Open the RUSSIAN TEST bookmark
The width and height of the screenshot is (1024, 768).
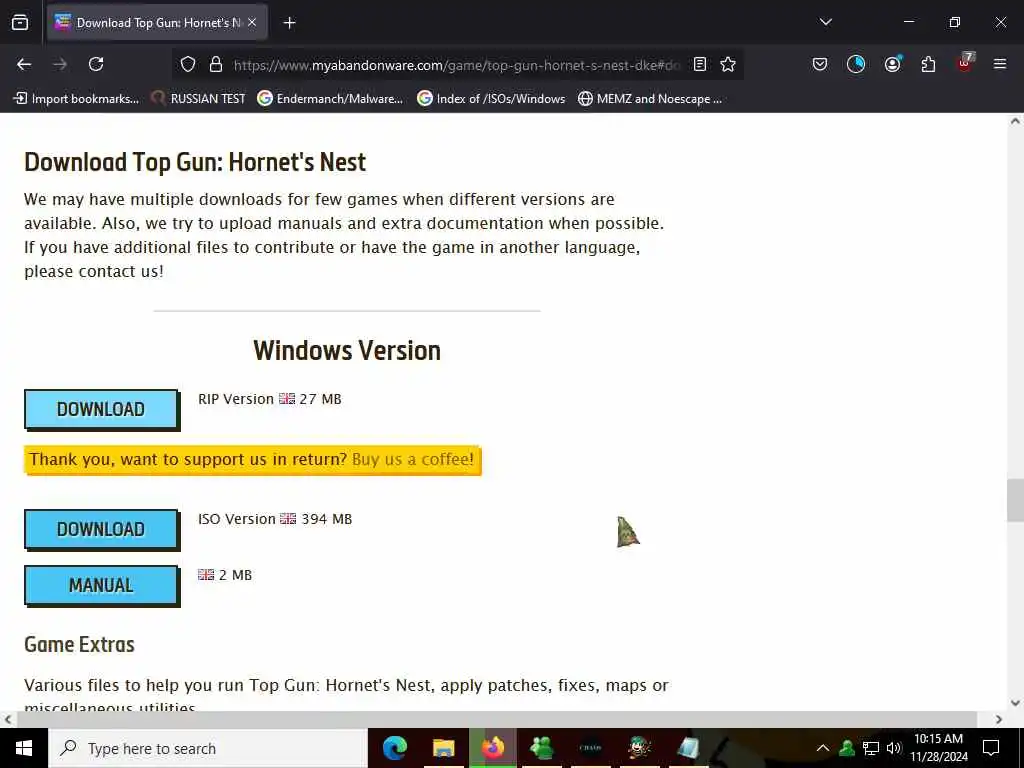[x=198, y=99]
